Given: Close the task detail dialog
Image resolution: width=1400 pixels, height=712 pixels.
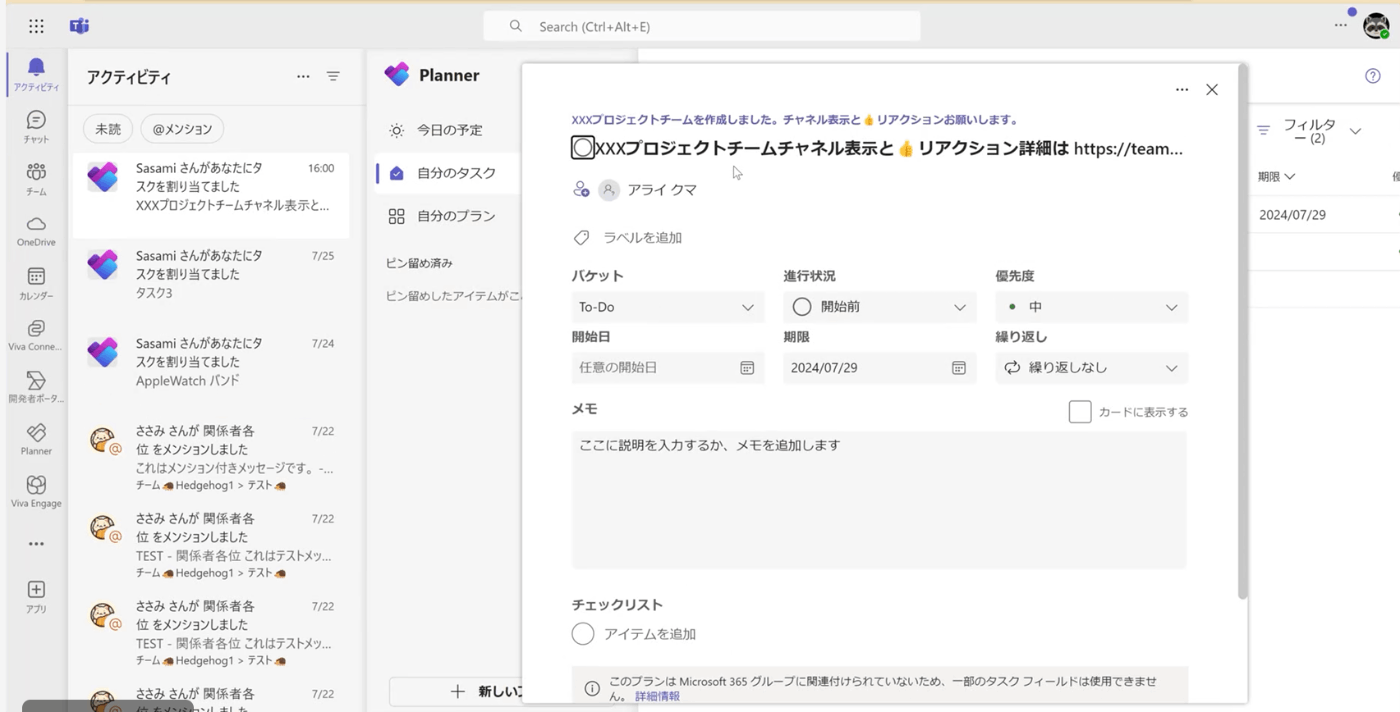Looking at the screenshot, I should pyautogui.click(x=1212, y=90).
